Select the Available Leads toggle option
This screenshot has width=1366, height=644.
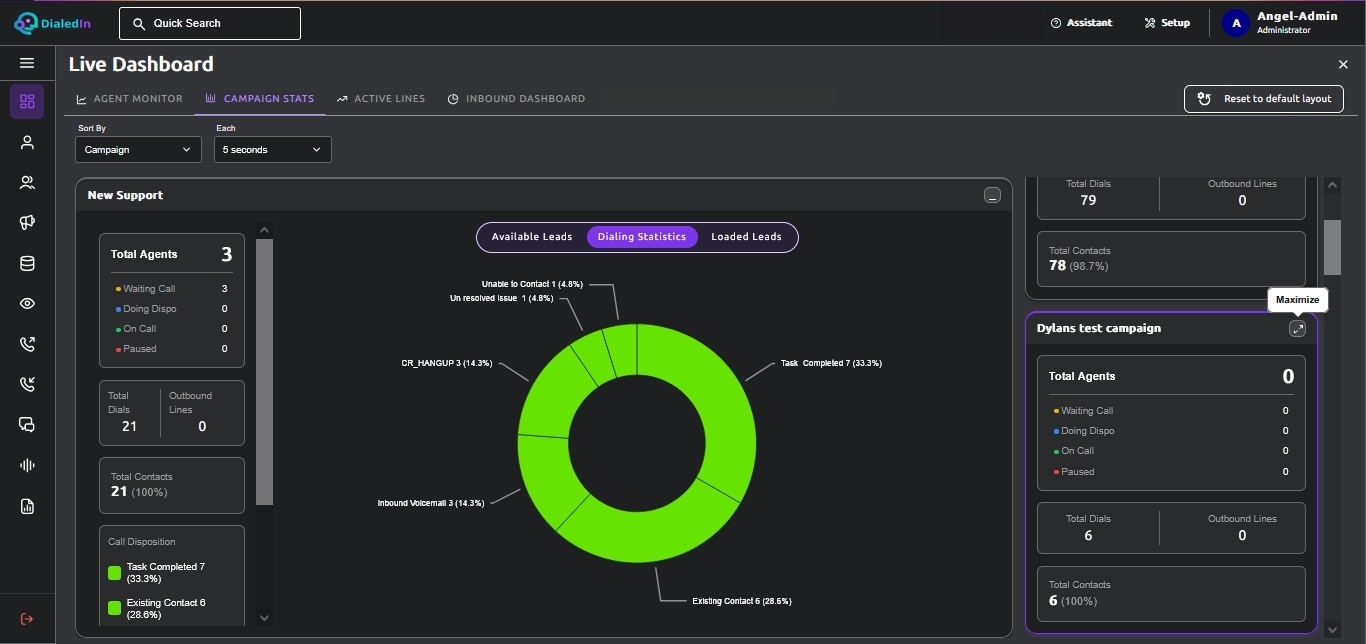tap(532, 237)
